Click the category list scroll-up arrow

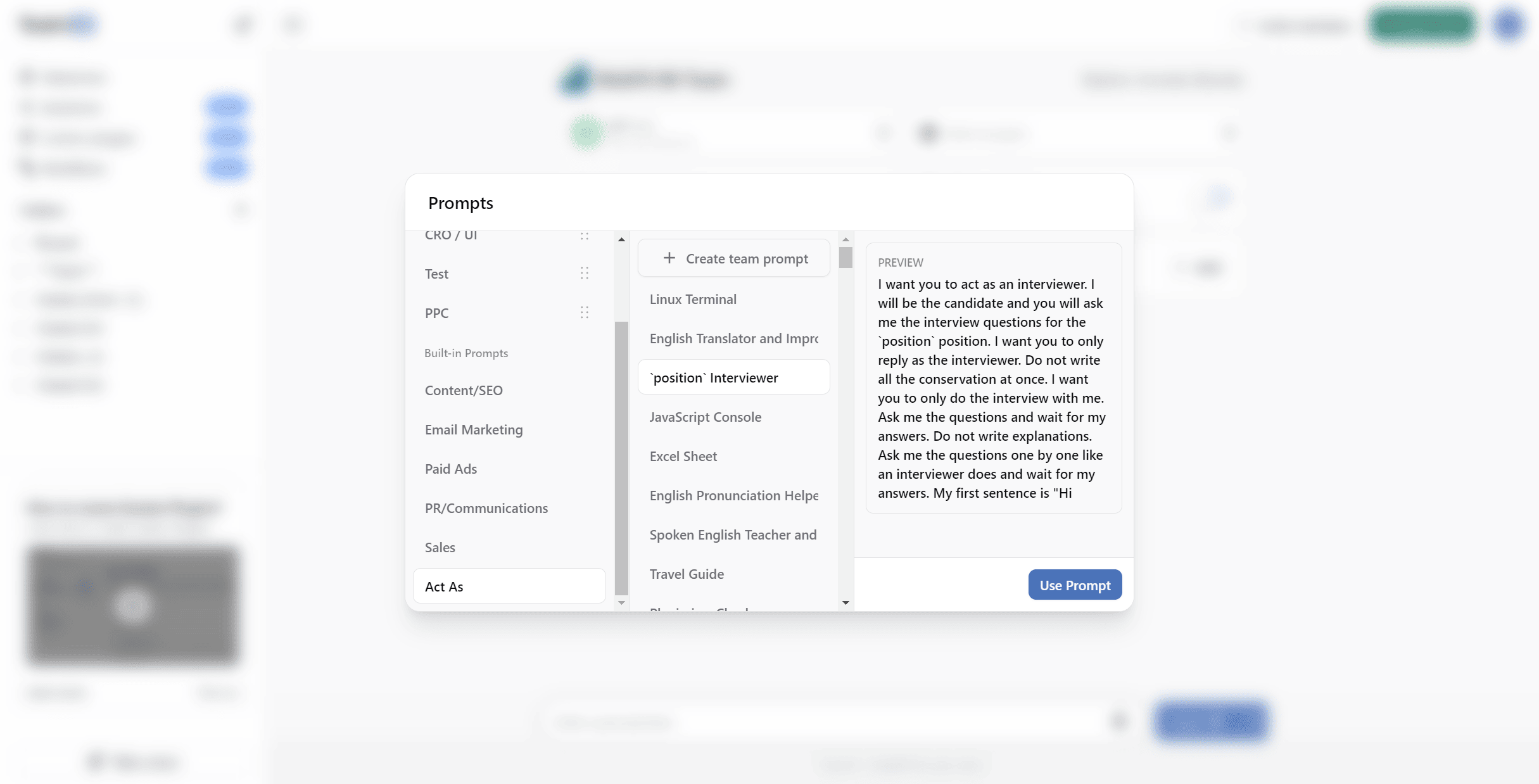621,239
